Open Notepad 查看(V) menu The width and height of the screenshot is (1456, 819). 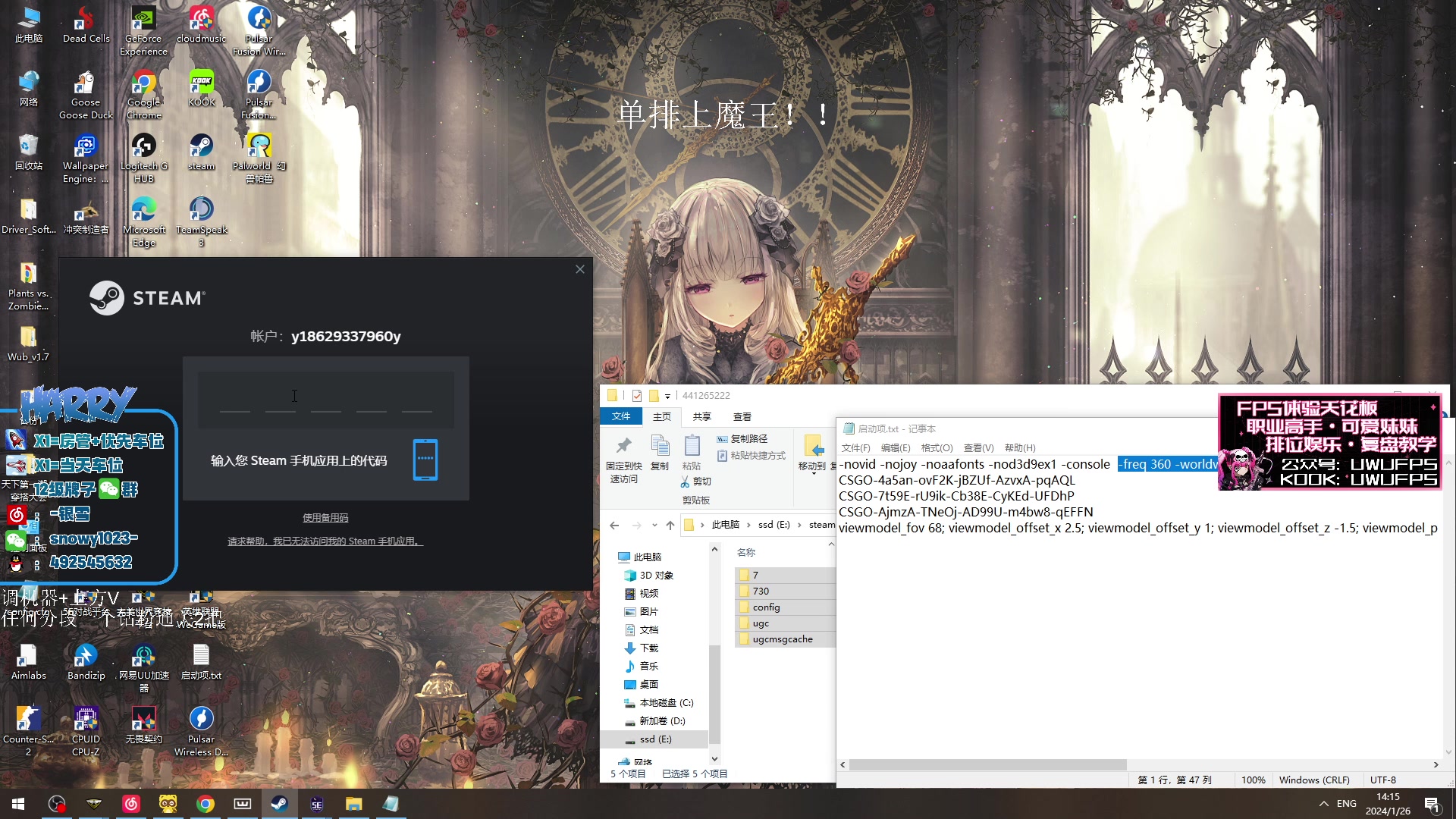(978, 448)
